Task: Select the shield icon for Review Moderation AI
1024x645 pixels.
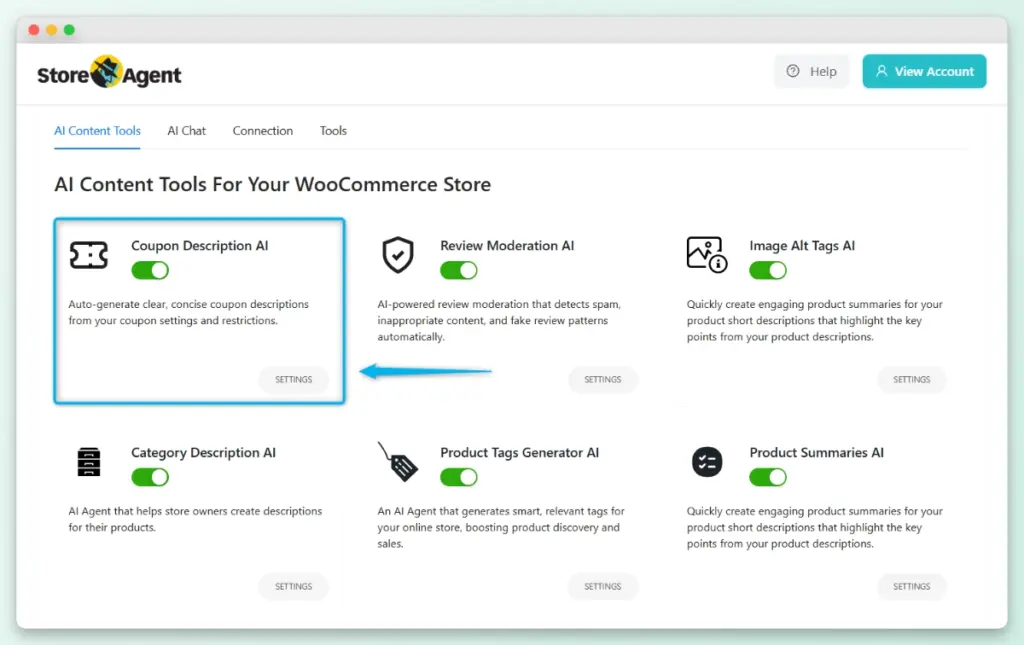Action: (x=398, y=254)
